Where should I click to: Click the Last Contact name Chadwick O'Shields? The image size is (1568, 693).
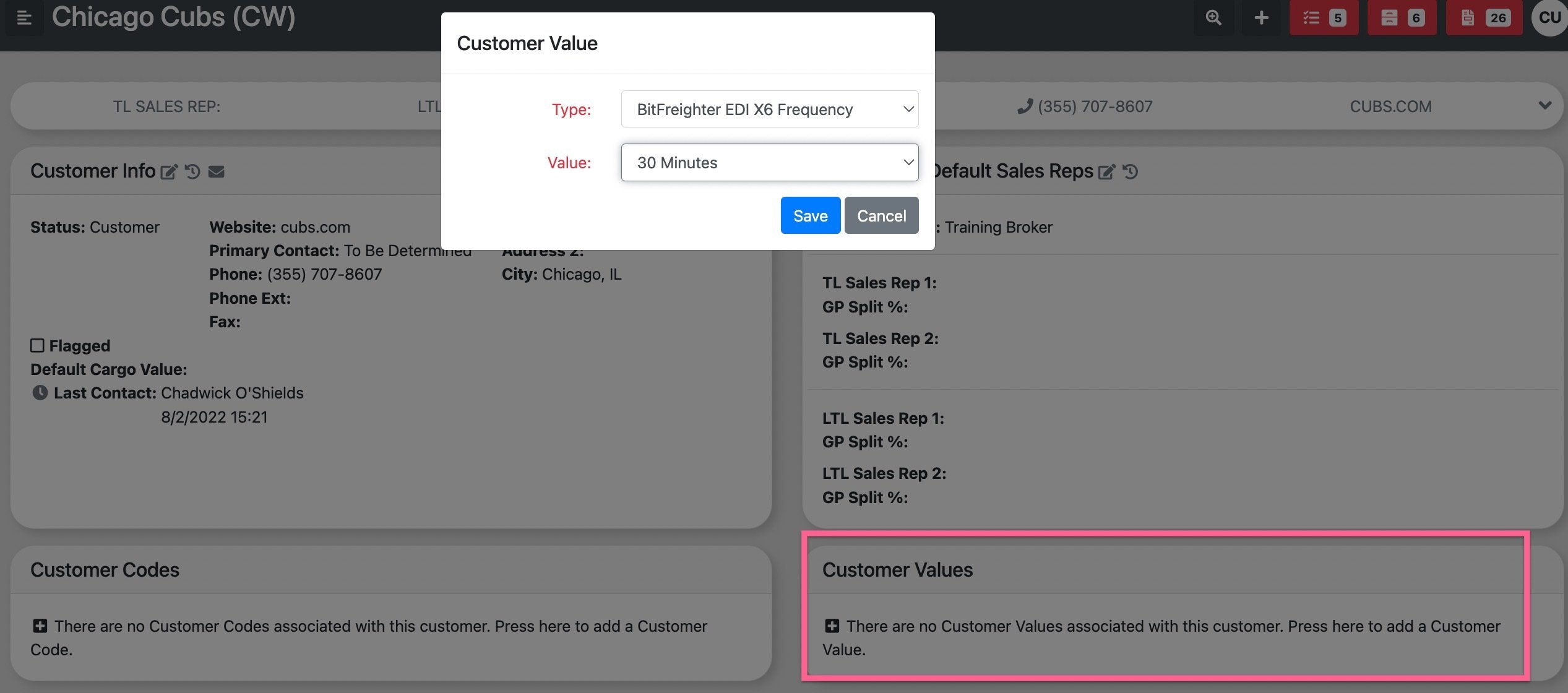coord(232,393)
